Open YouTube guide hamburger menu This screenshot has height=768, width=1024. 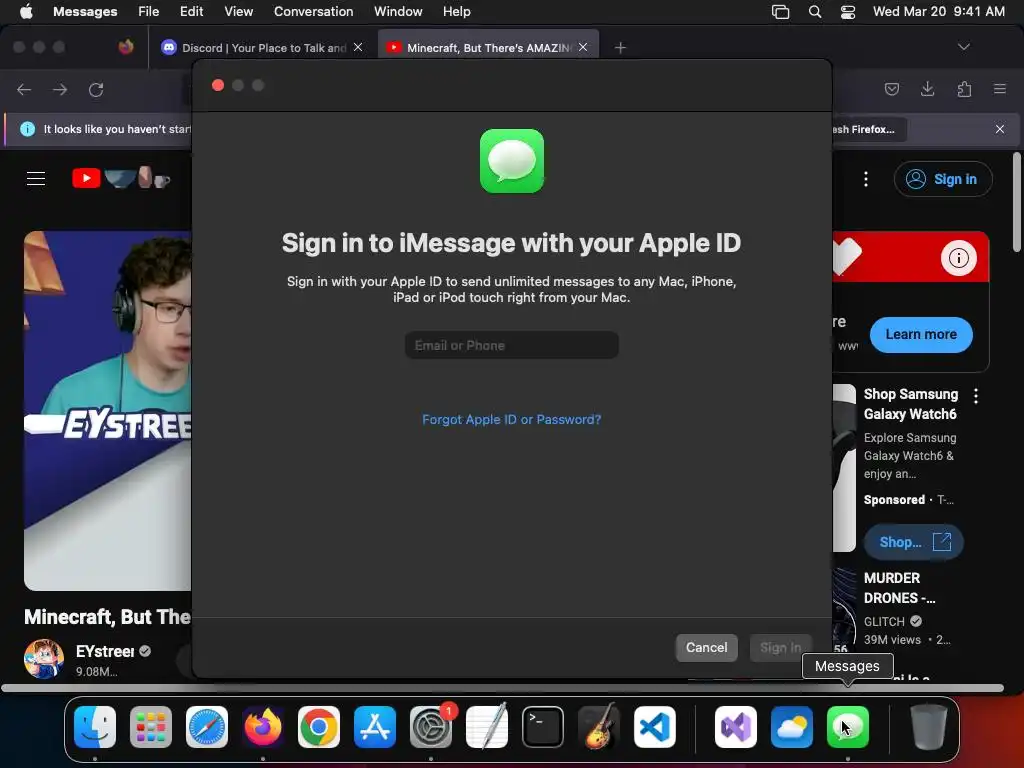(36, 178)
